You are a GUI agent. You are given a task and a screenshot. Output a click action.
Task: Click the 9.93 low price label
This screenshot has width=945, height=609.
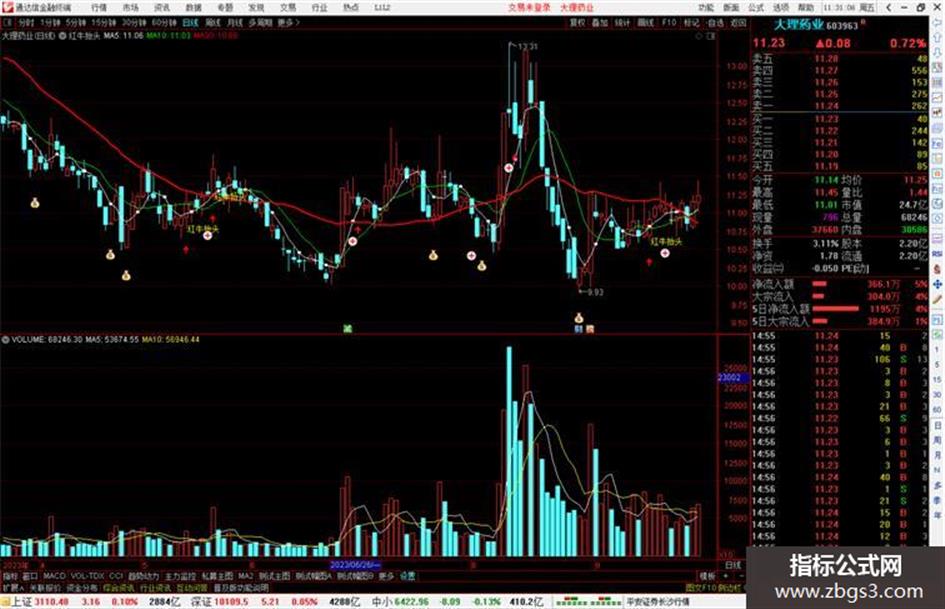[x=595, y=292]
